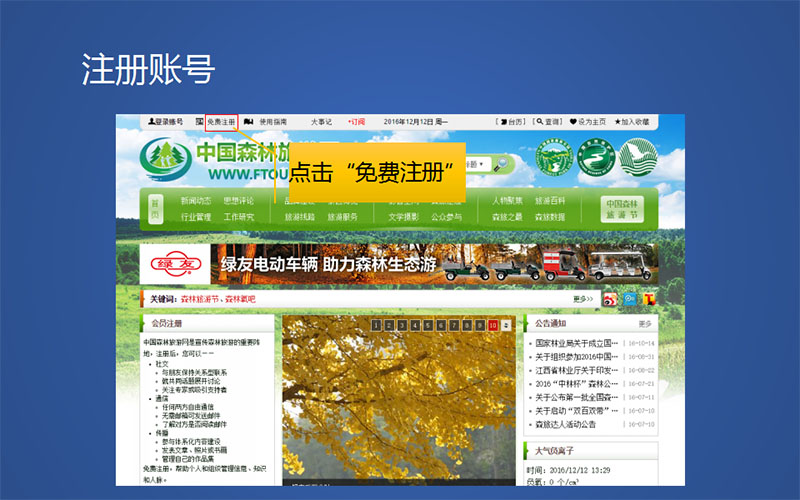Select slide number 10 in the image carousel
This screenshot has width=800, height=500.
coord(493,325)
